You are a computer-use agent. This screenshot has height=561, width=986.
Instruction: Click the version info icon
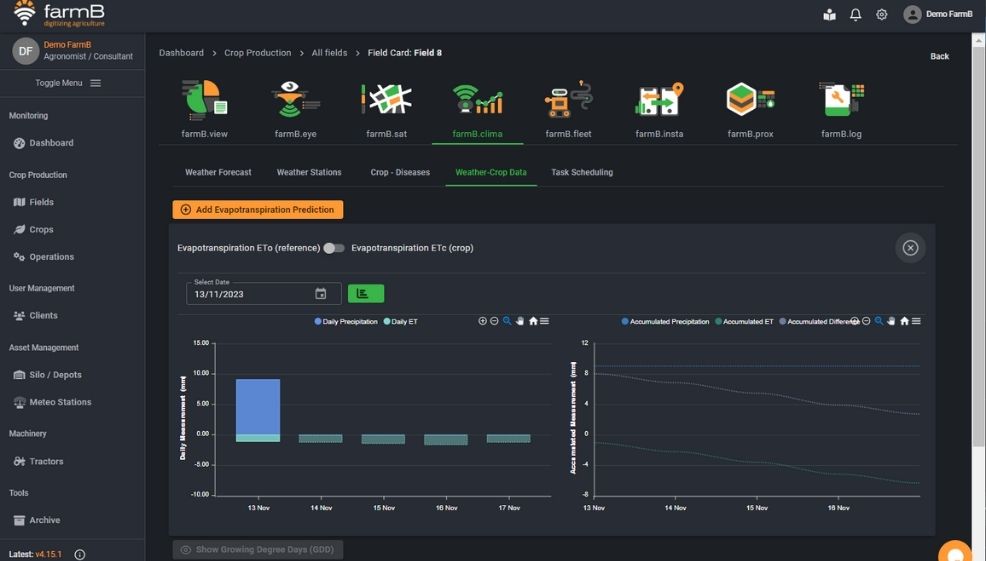(x=80, y=554)
